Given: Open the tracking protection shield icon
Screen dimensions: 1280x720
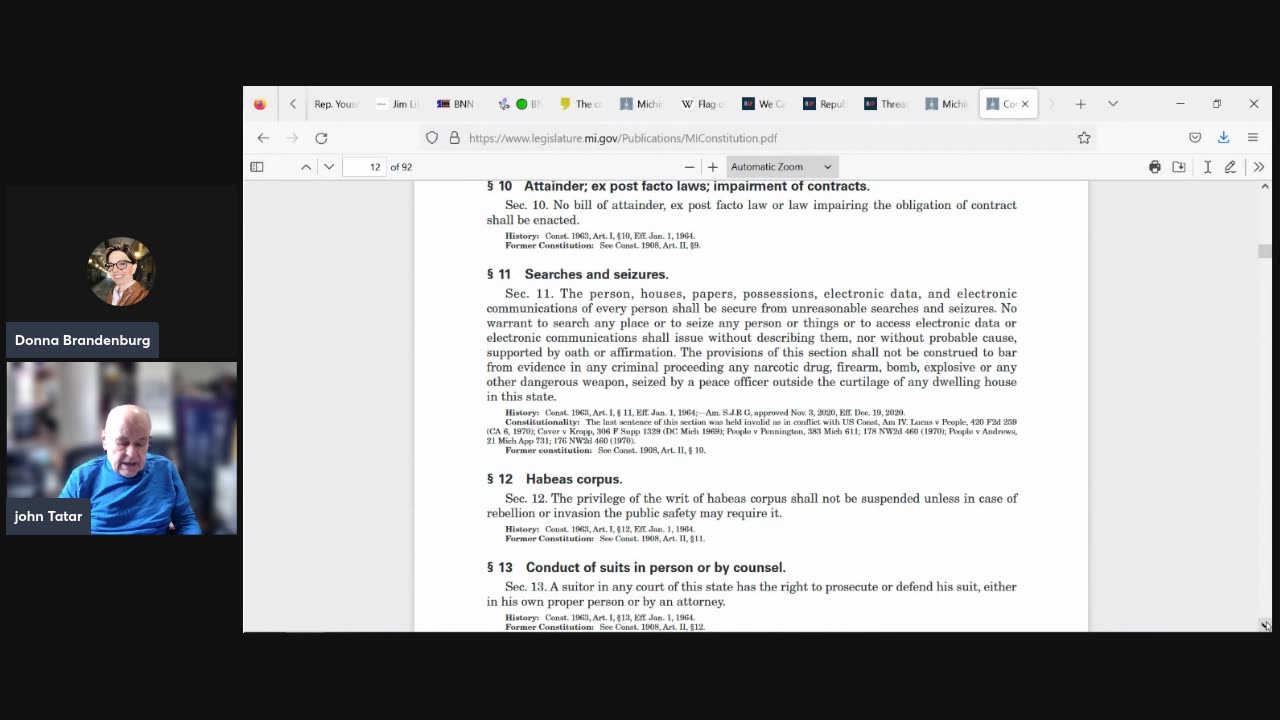Looking at the screenshot, I should [432, 138].
